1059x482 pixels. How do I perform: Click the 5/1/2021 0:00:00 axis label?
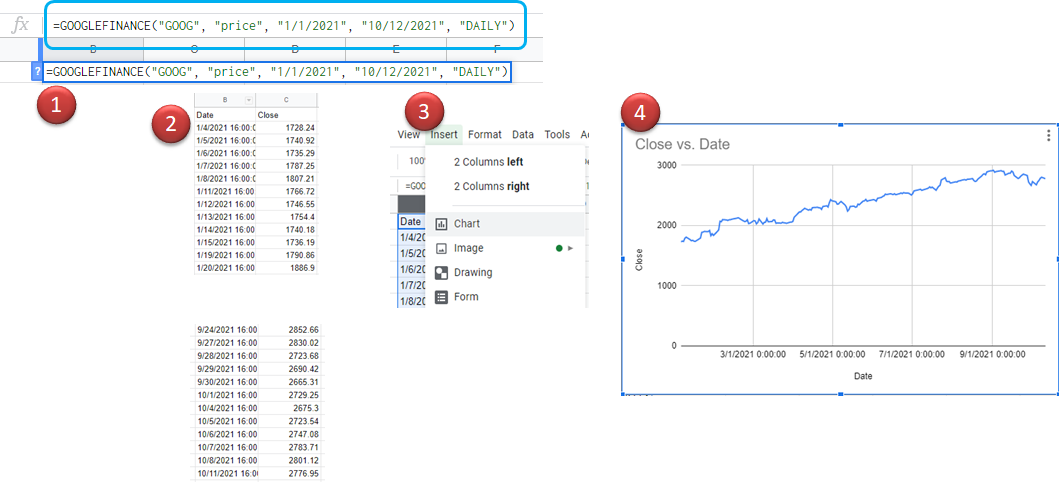point(832,354)
